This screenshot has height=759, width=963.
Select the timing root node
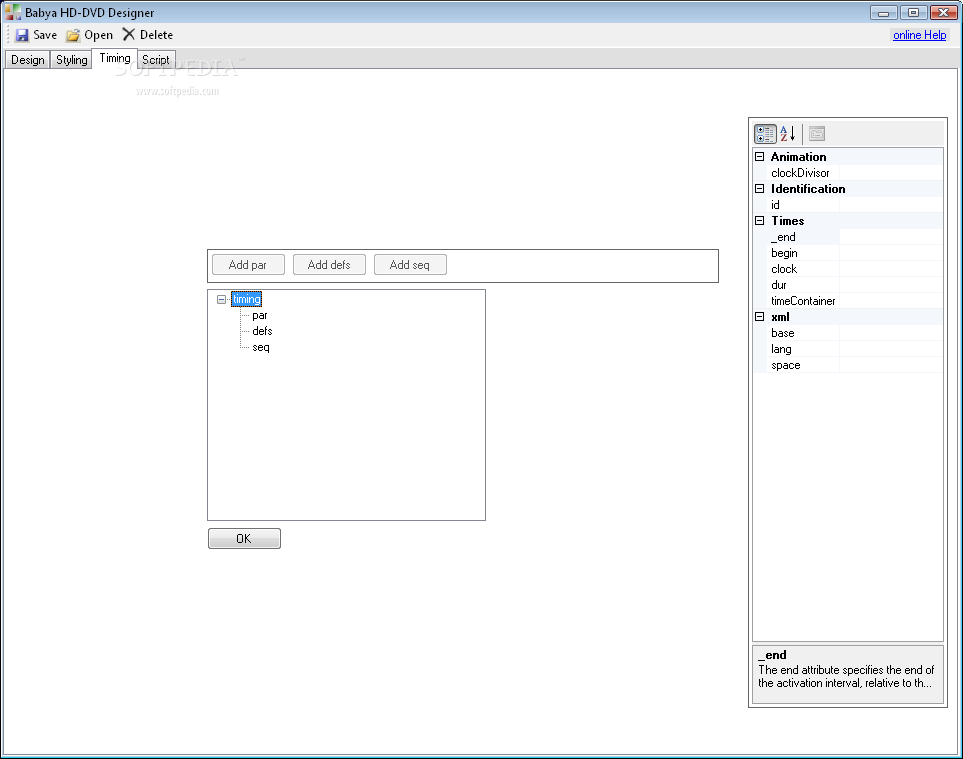pyautogui.click(x=247, y=299)
